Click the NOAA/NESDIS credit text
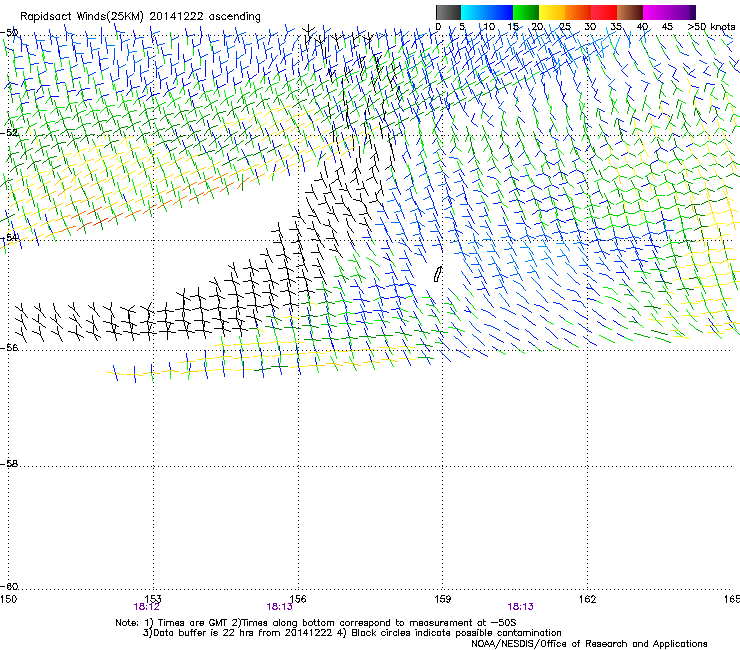 589,644
